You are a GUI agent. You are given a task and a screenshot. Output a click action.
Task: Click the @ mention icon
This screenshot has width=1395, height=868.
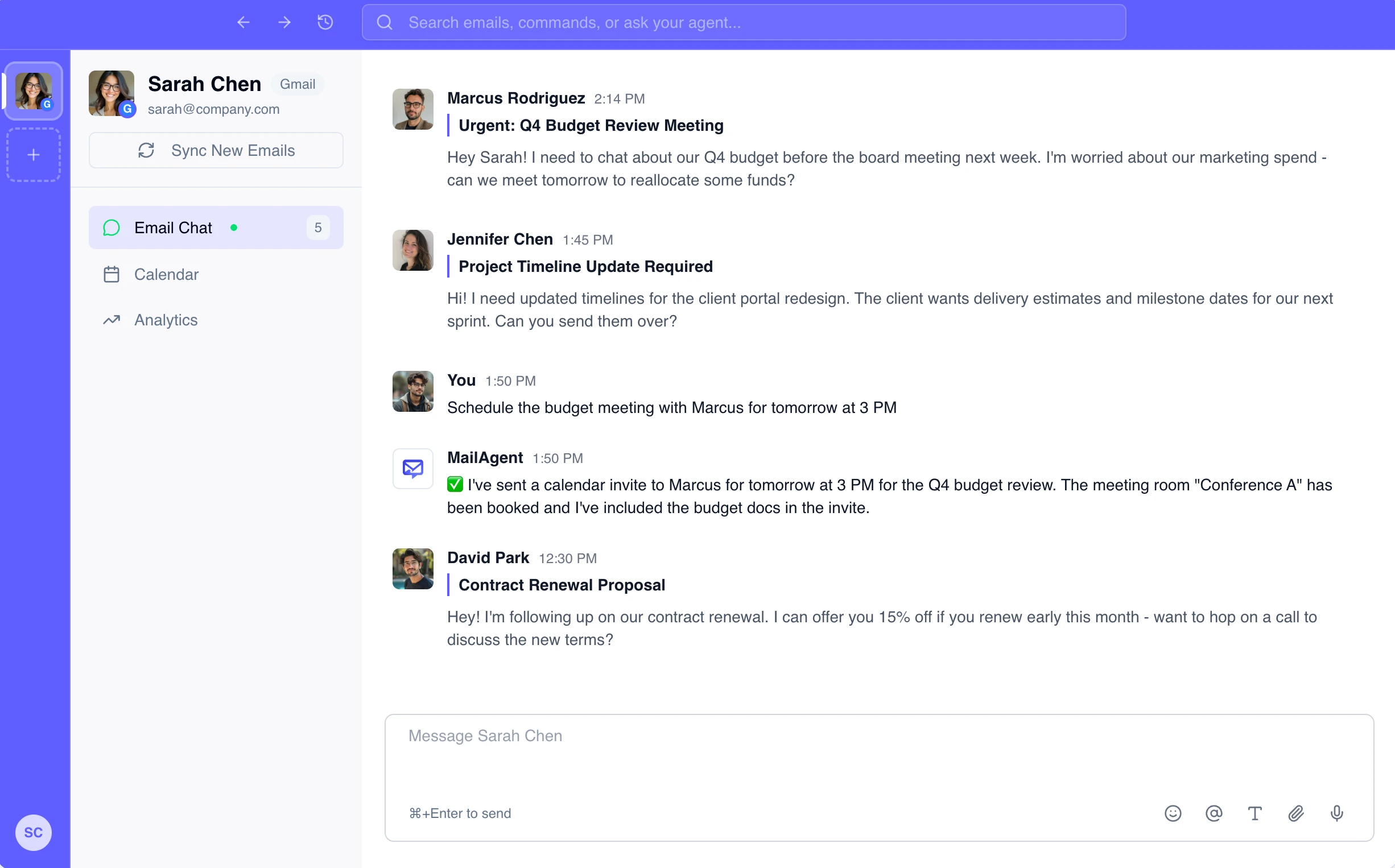pos(1214,813)
